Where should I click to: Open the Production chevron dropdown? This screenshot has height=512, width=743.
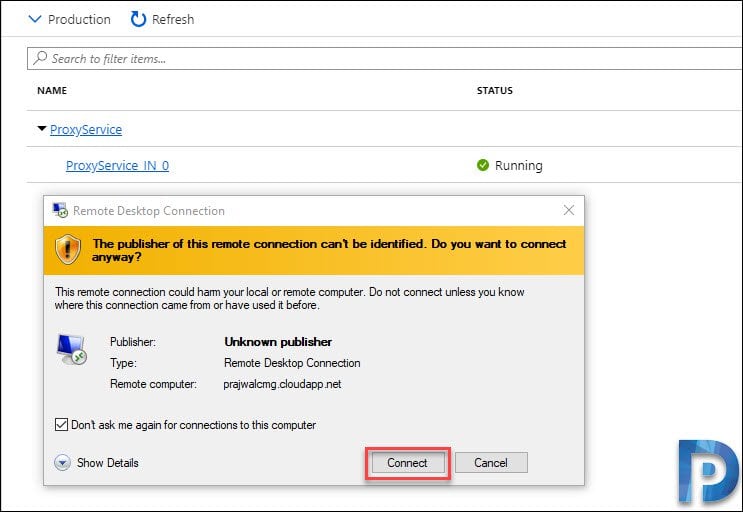point(35,19)
